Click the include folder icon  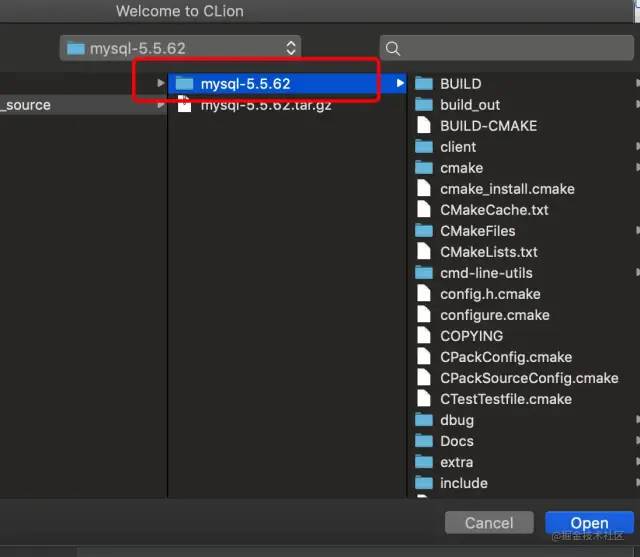(x=424, y=483)
